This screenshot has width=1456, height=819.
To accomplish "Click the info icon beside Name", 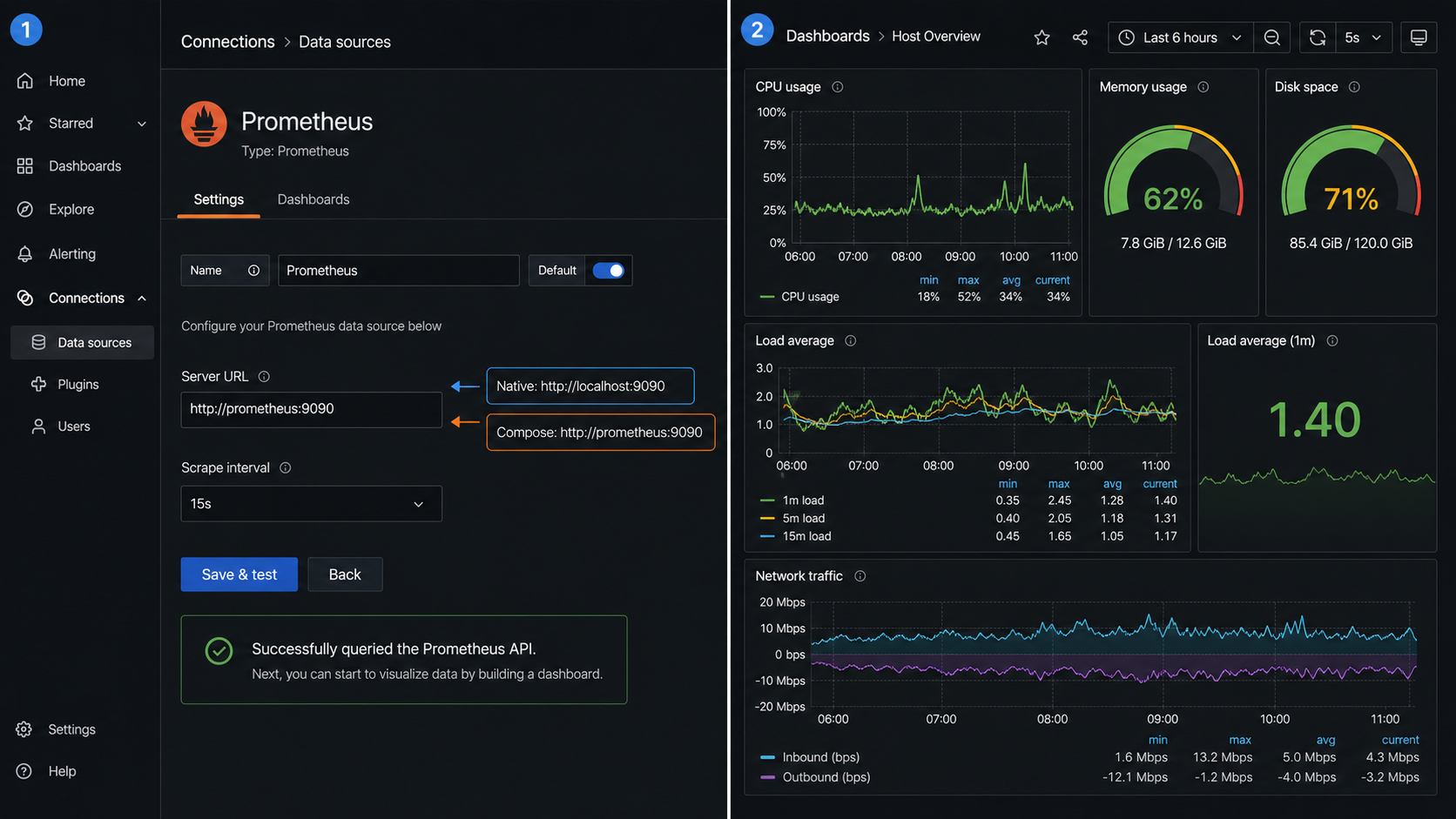I will (253, 271).
